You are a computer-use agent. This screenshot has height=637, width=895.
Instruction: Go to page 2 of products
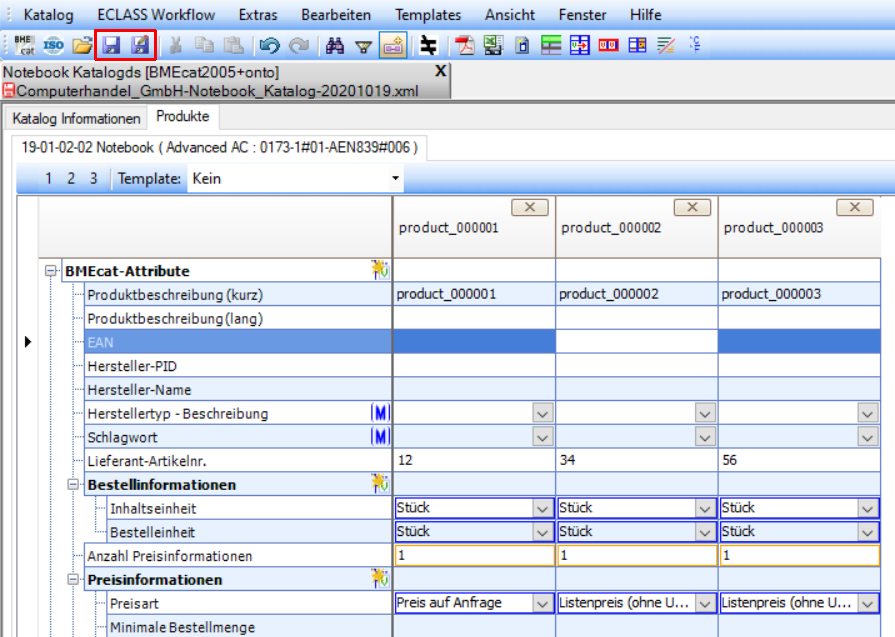71,179
